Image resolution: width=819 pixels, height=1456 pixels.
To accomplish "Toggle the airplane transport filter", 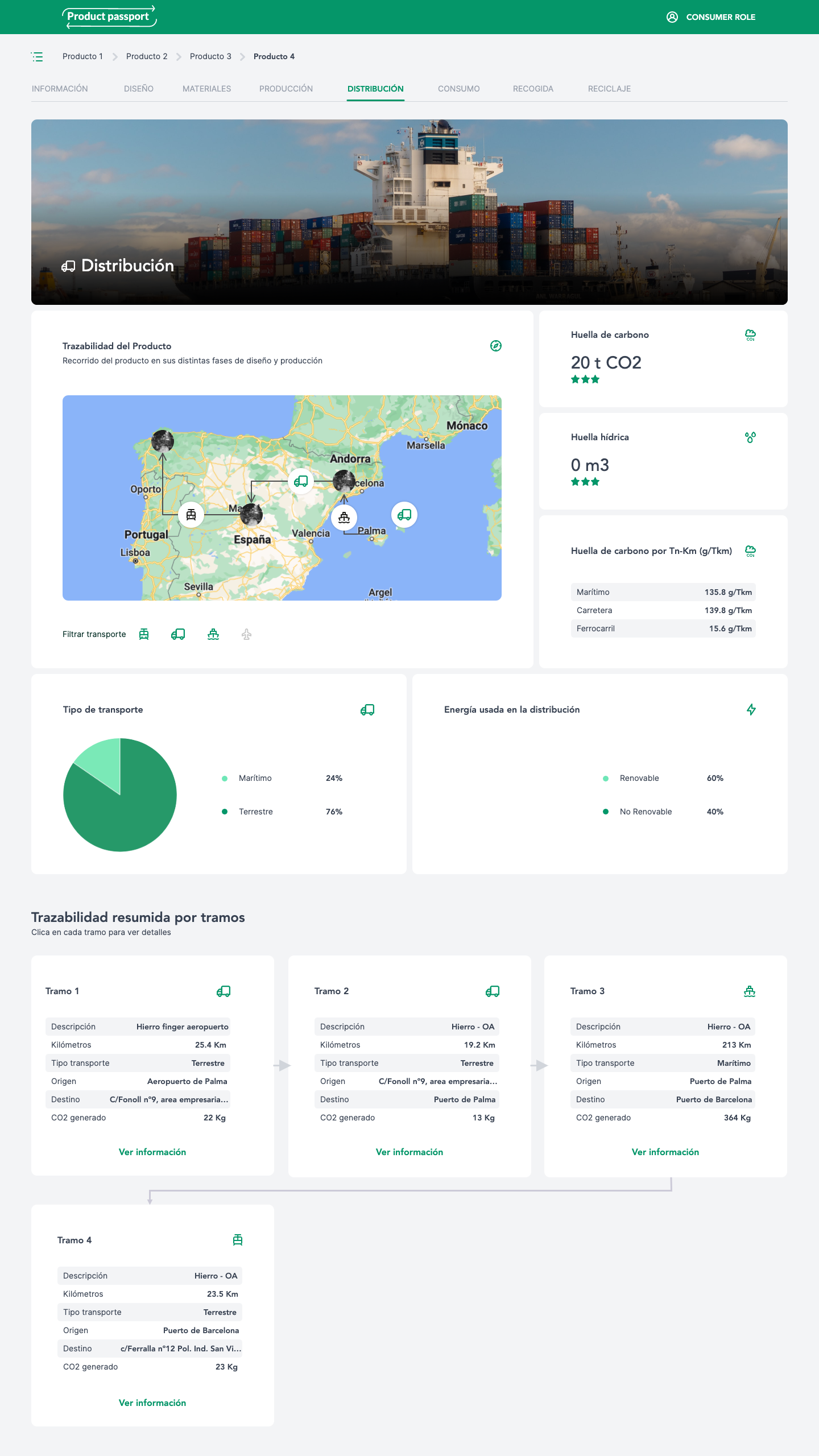I will [246, 634].
